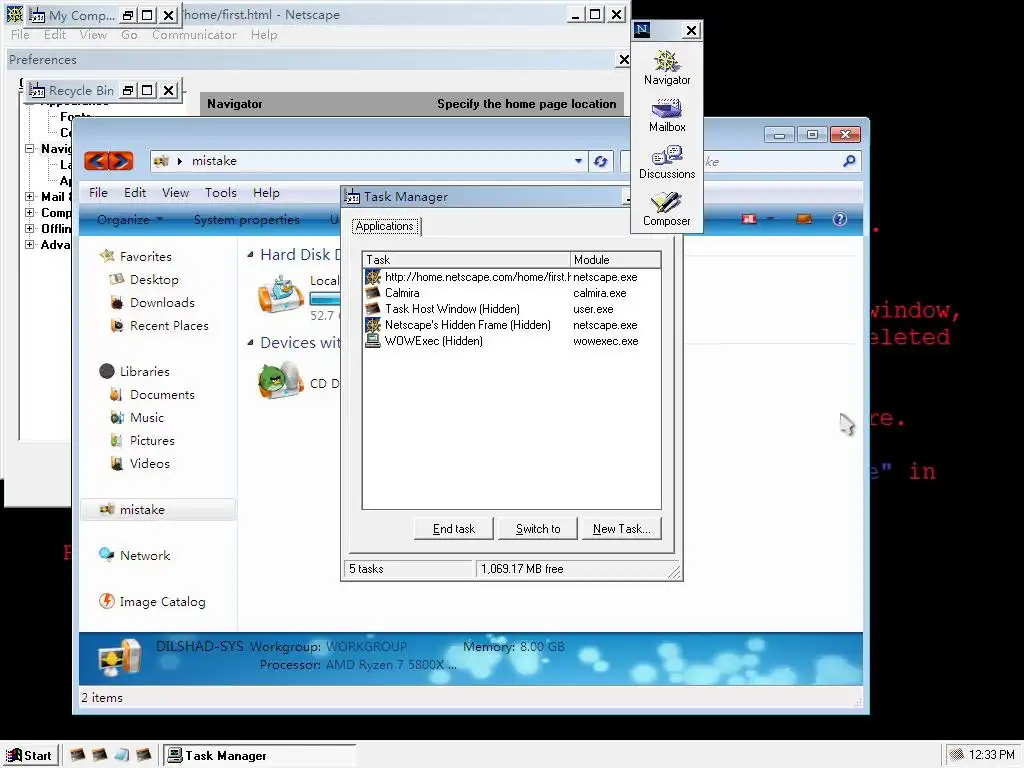
Task: Select Videos under Libraries
Action: coord(150,463)
